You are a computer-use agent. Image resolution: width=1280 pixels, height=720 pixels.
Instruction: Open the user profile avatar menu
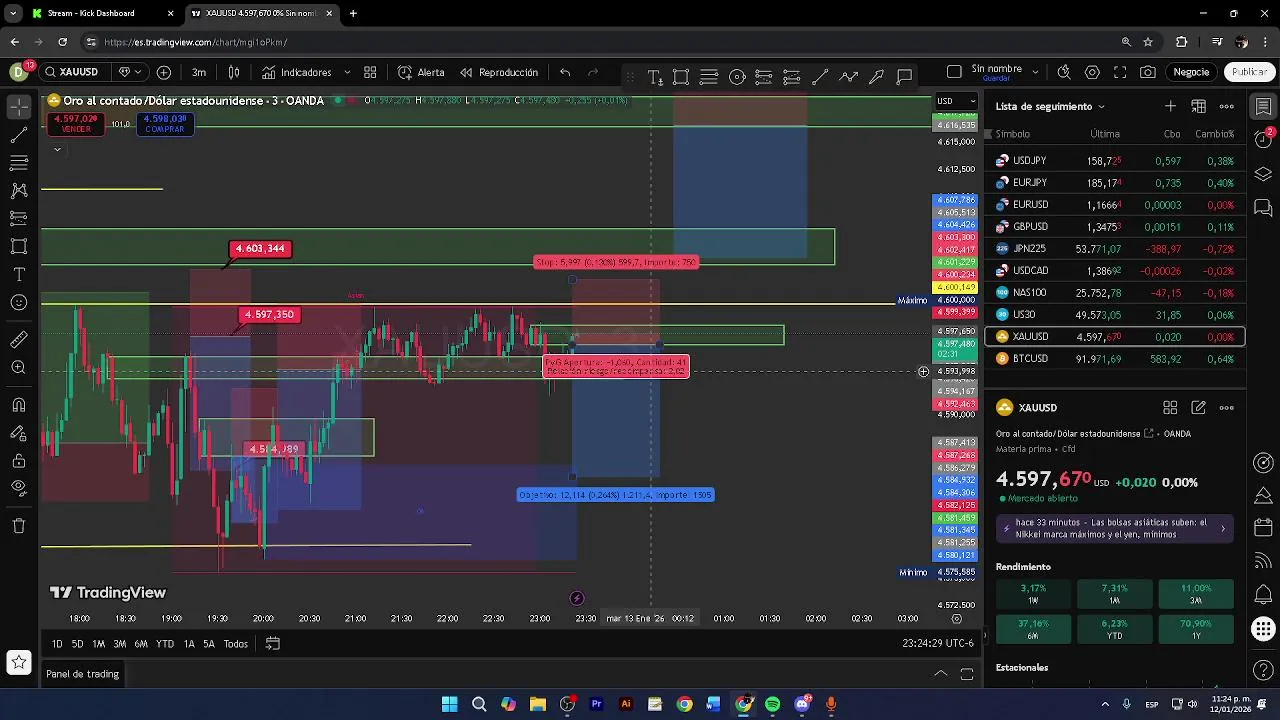18,72
